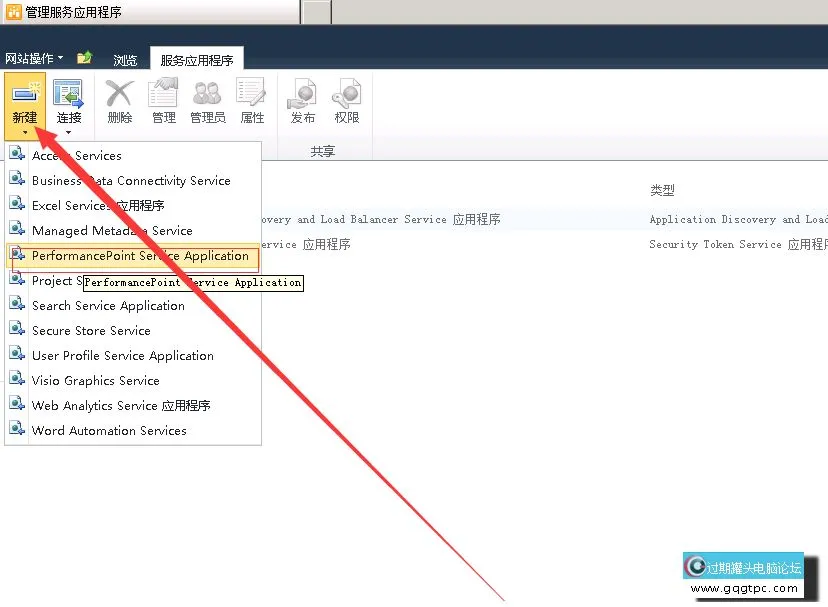The width and height of the screenshot is (828, 607).
Task: Choose Secure Store Service menu item
Action: 91,331
